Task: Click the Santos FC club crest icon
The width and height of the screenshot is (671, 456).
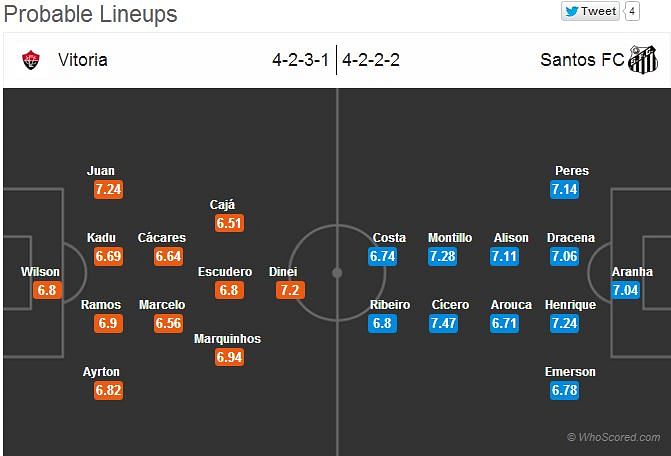Action: pyautogui.click(x=642, y=59)
